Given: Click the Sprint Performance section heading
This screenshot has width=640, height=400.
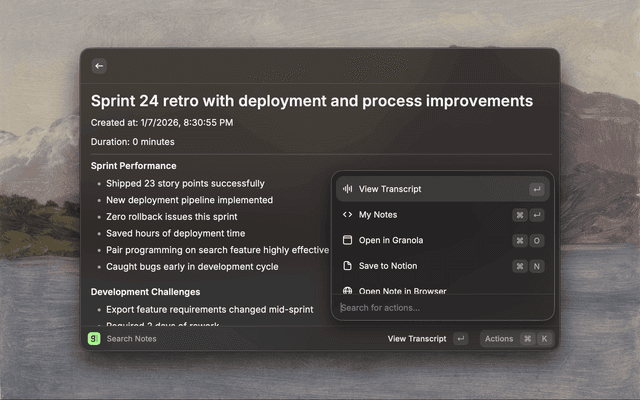Looking at the screenshot, I should [133, 166].
